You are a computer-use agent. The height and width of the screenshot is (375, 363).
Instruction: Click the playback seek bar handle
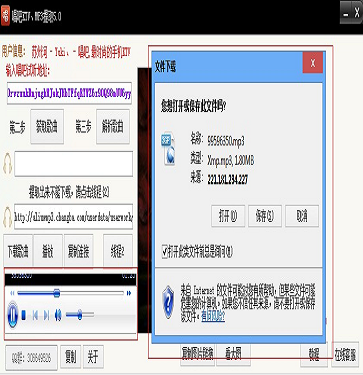[57, 293]
